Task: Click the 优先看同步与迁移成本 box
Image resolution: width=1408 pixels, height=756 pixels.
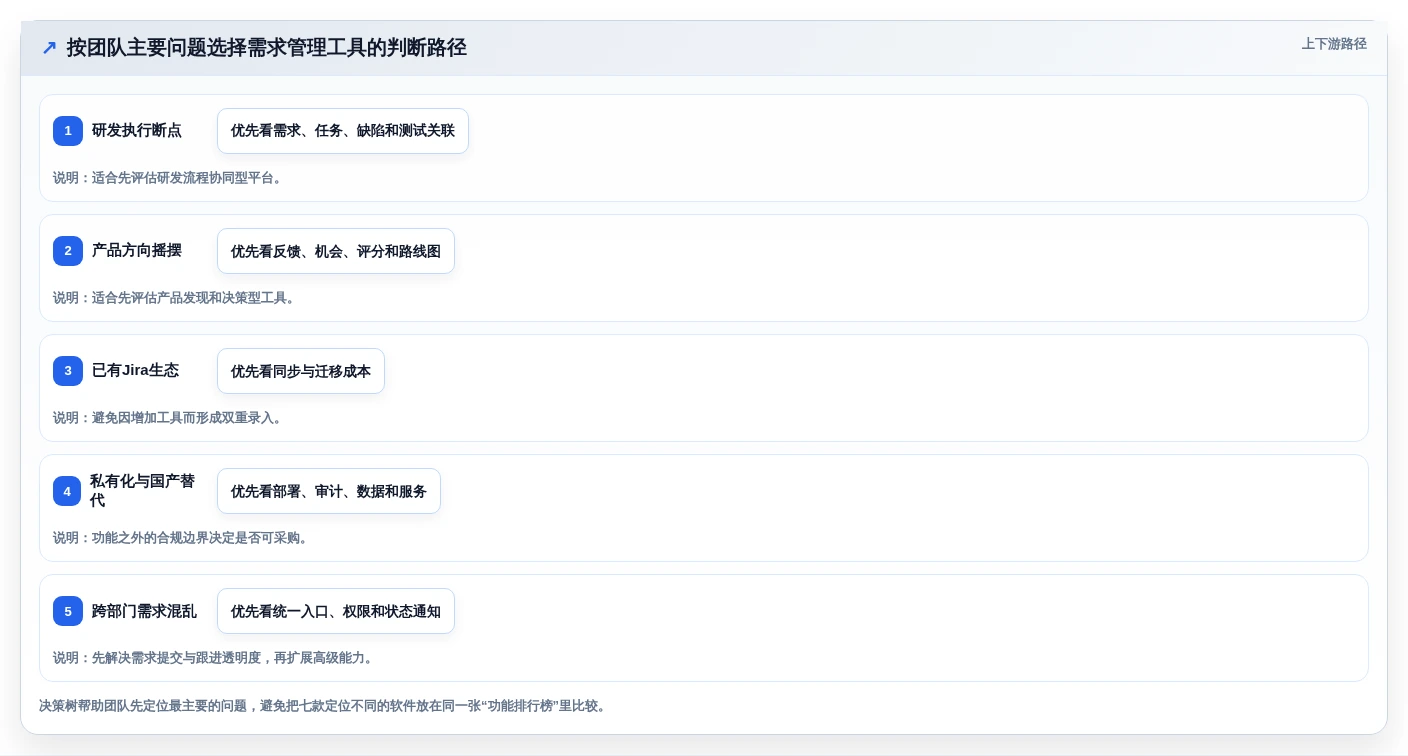Action: click(301, 371)
